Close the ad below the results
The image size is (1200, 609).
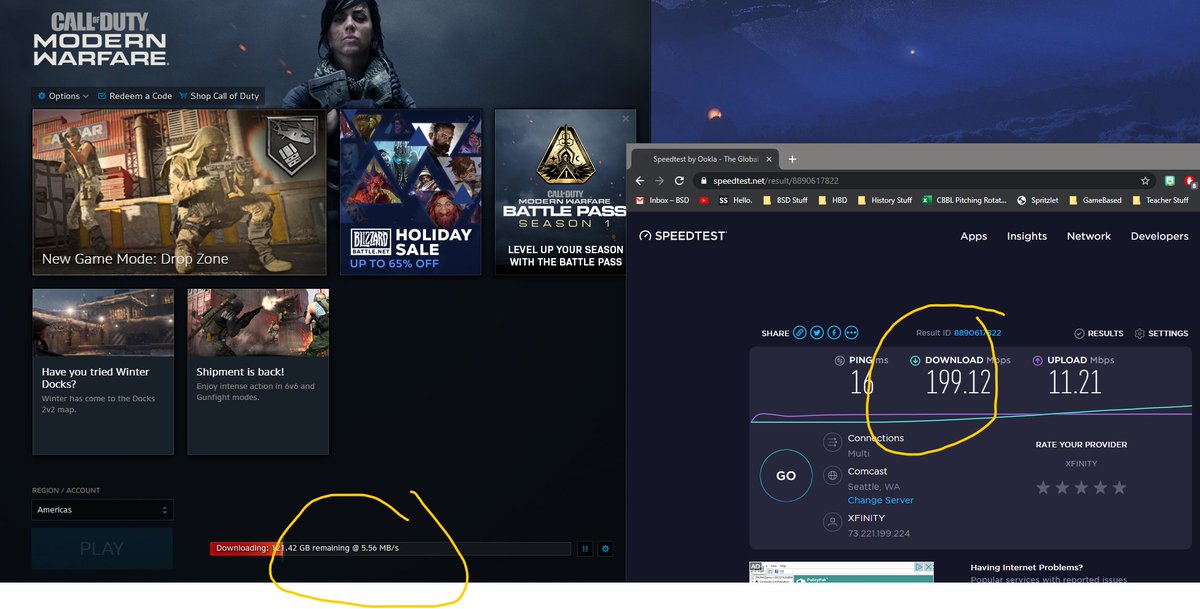pos(929,567)
